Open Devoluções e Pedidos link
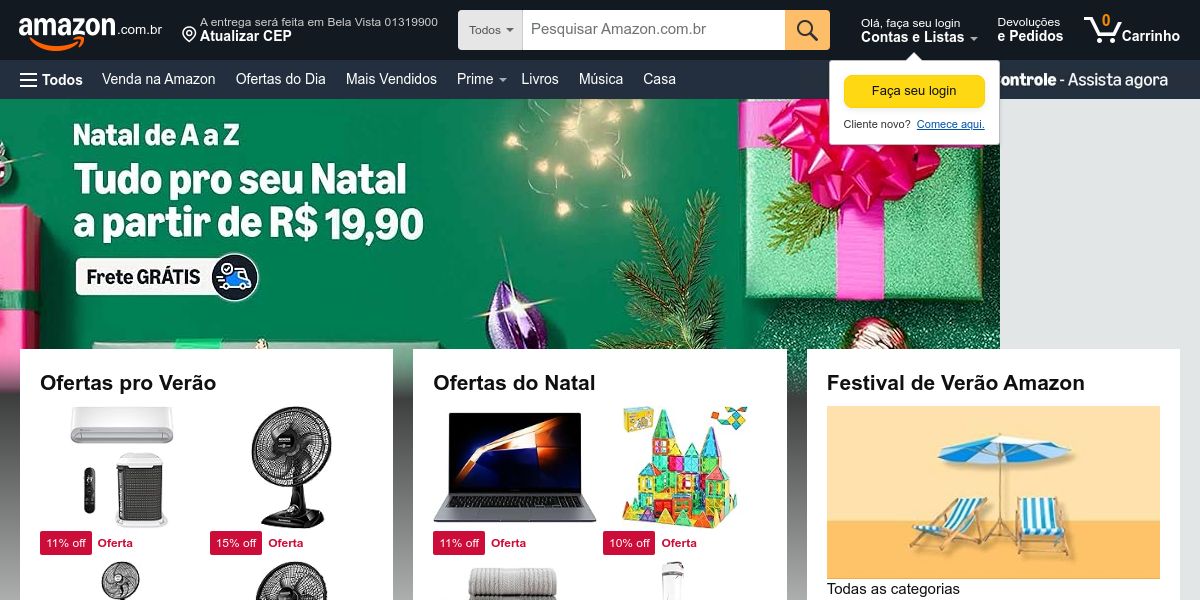This screenshot has height=600, width=1200. [1030, 30]
